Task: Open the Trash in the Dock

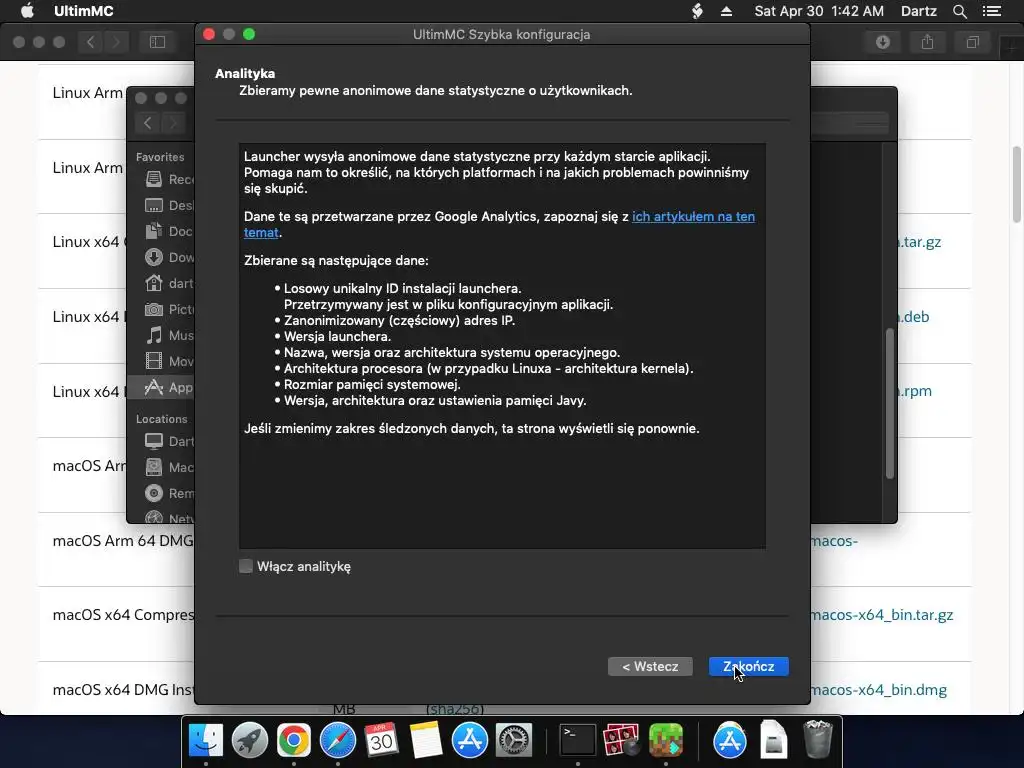Action: coord(818,739)
